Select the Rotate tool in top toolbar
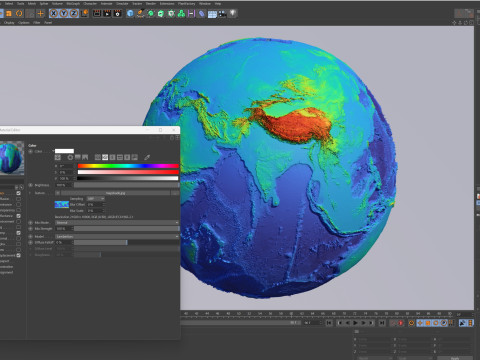480x360 pixels. pos(19,13)
